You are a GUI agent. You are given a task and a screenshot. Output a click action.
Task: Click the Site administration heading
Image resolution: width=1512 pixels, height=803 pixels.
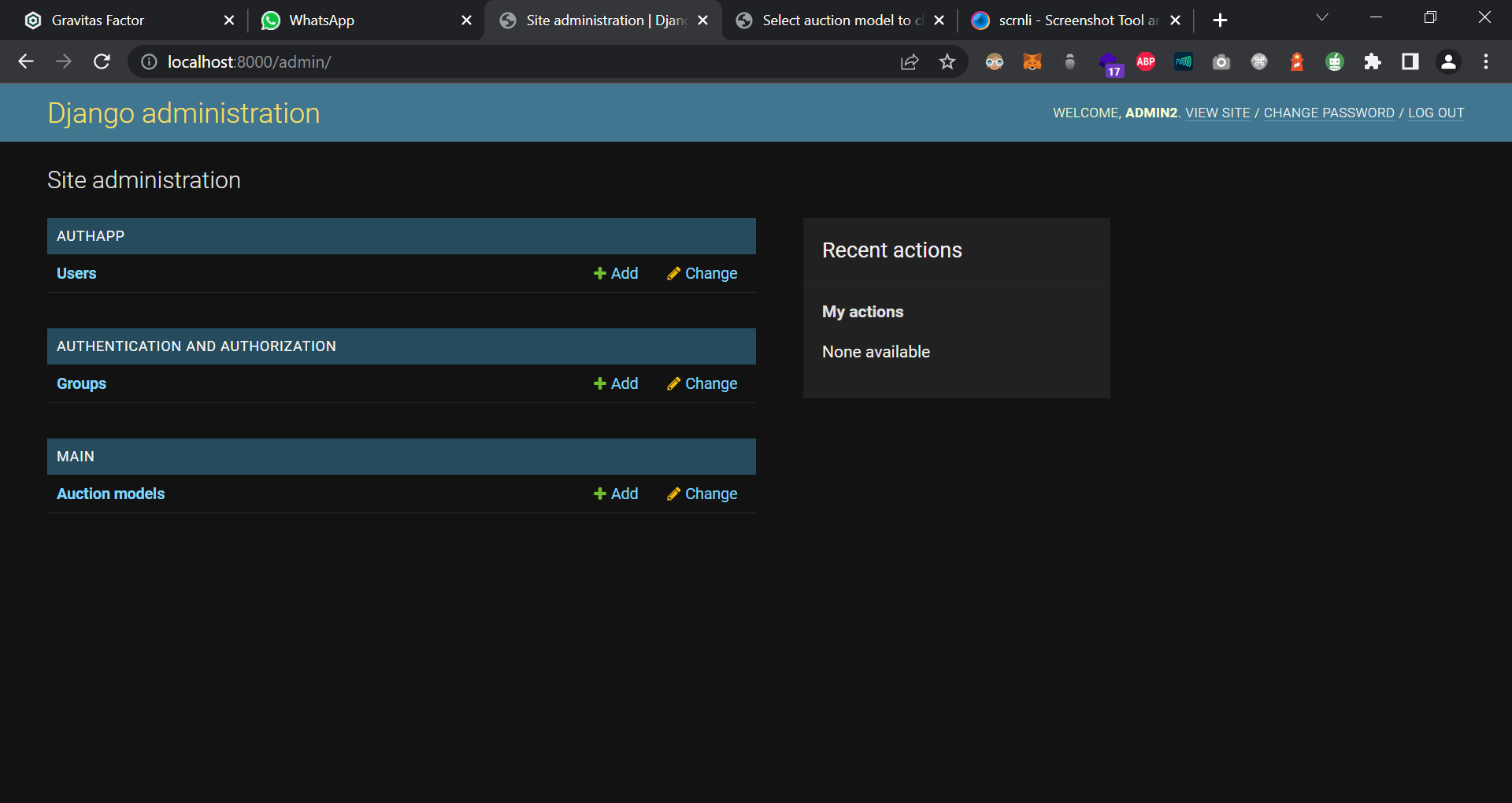click(x=144, y=180)
